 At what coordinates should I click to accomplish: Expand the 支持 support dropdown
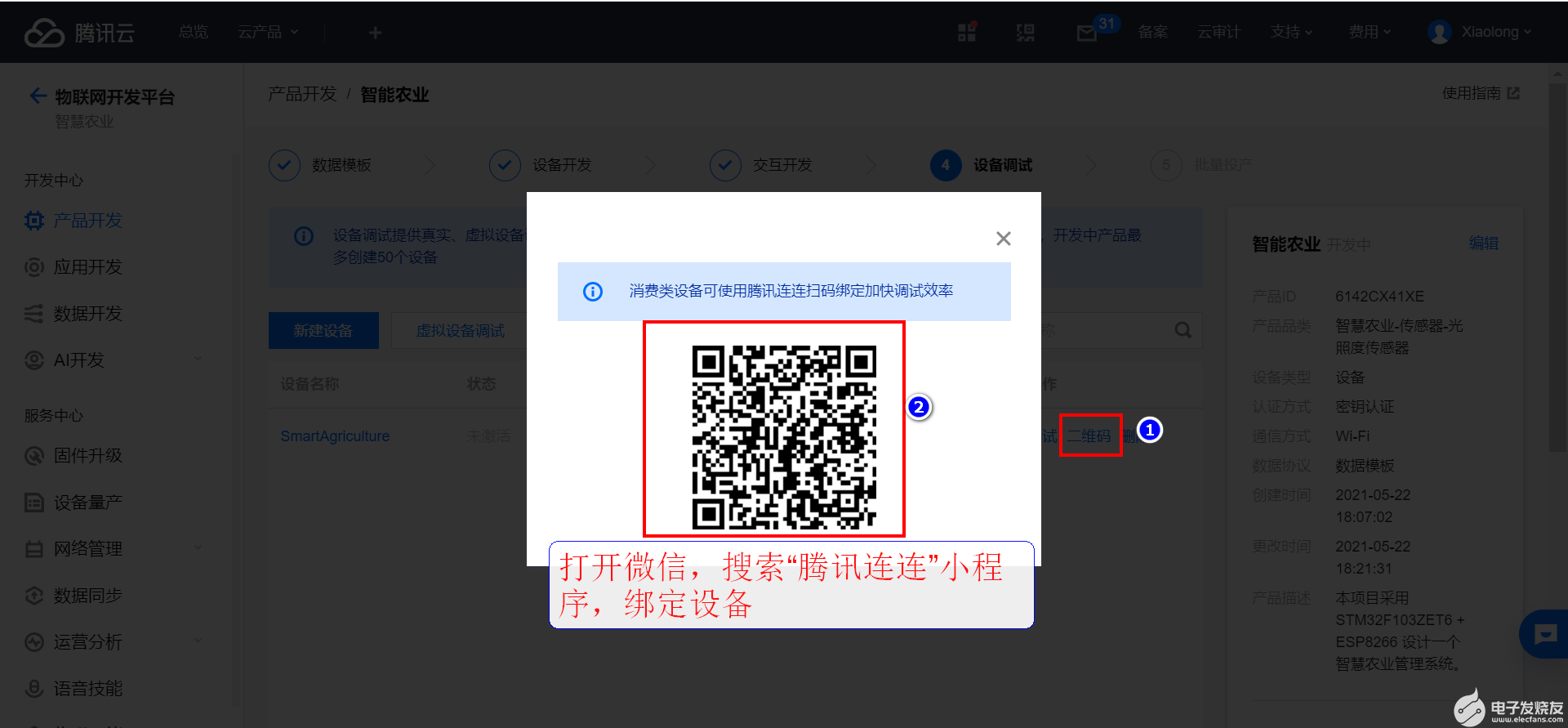click(1291, 32)
